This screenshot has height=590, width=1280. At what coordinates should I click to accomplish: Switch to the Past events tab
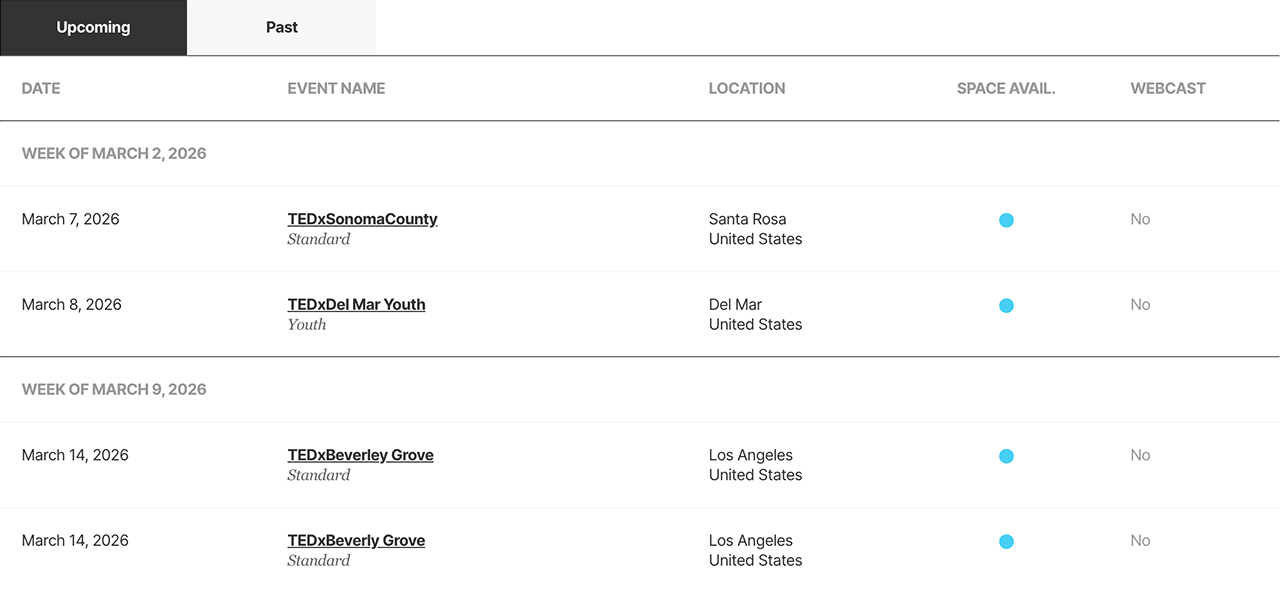click(281, 27)
